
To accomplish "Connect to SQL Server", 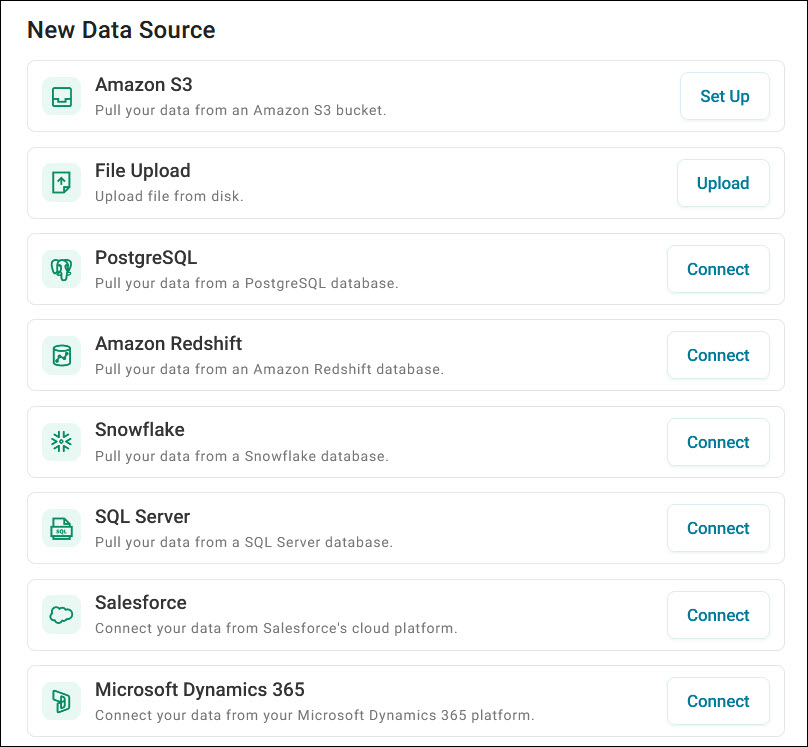I will (718, 528).
